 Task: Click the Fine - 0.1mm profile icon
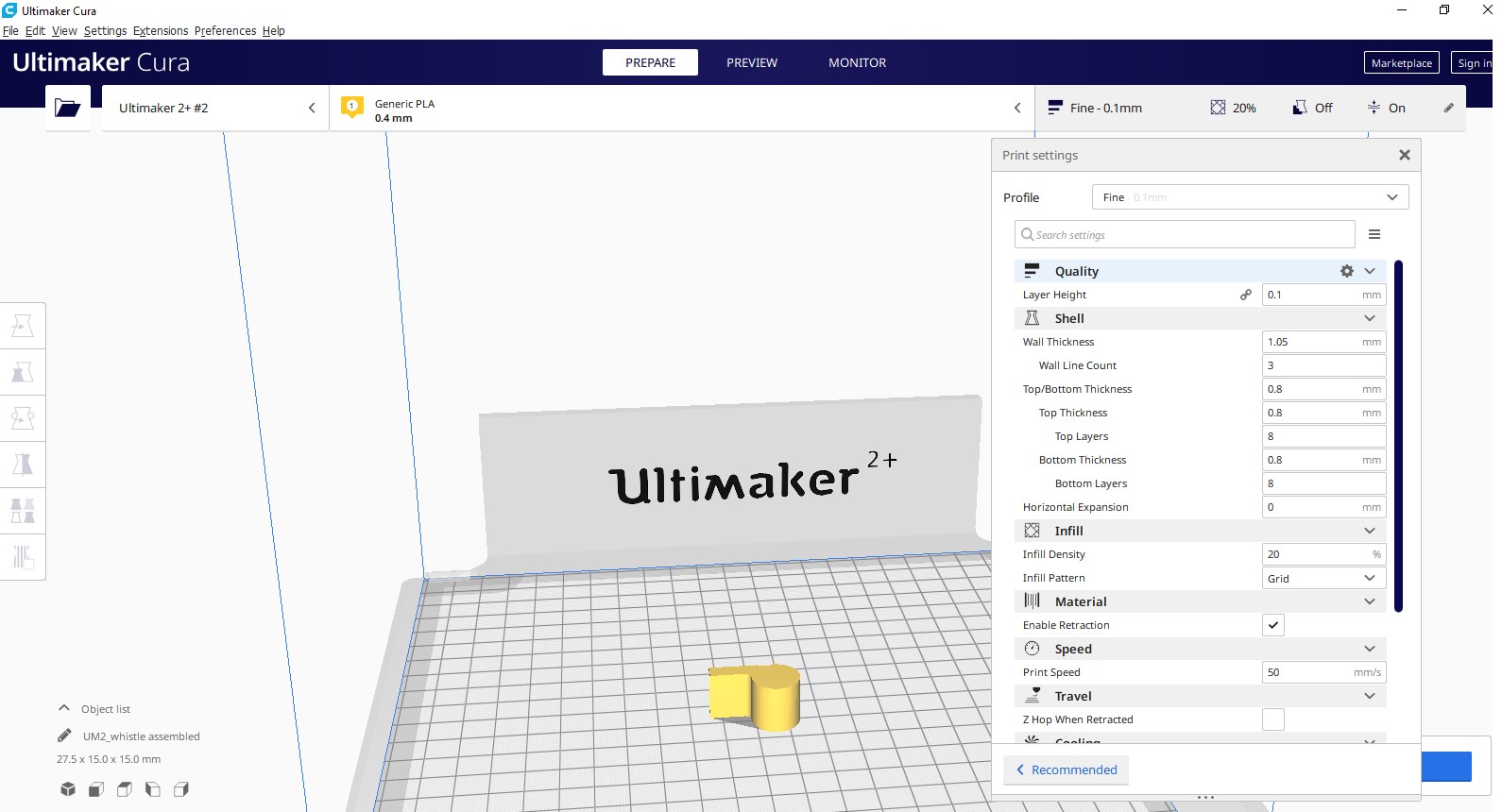tap(1055, 108)
